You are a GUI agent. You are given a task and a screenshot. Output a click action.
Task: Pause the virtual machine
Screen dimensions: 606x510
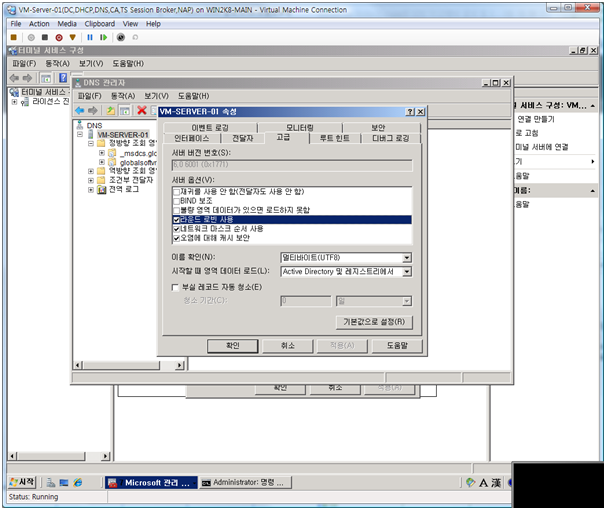click(x=90, y=37)
